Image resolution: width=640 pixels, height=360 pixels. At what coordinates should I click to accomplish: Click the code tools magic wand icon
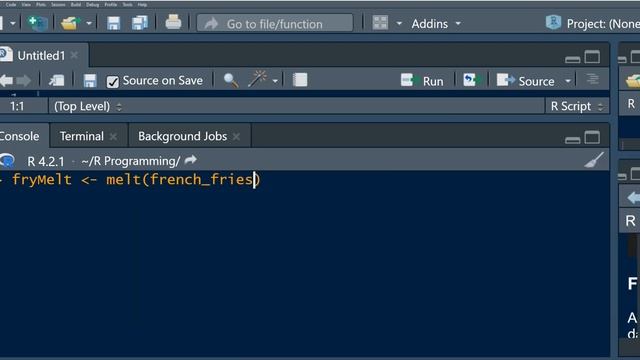click(257, 79)
